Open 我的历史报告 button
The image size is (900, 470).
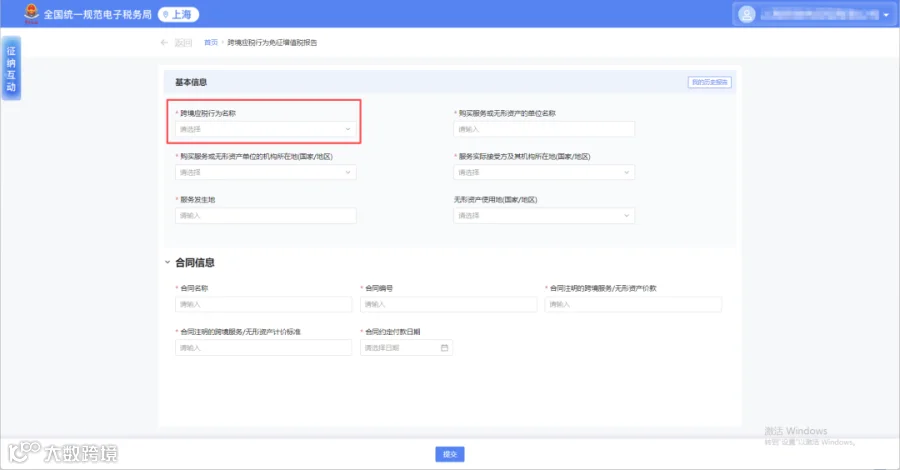pos(709,82)
